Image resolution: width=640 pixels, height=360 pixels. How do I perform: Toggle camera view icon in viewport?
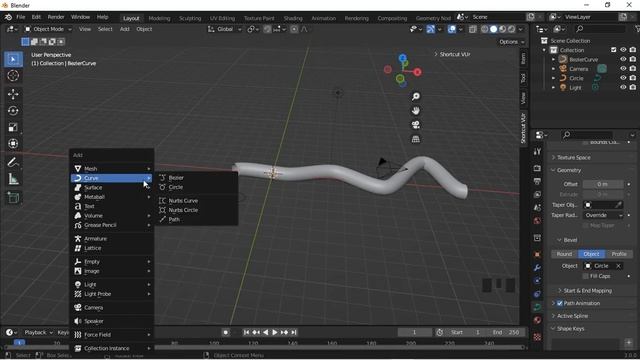[416, 125]
